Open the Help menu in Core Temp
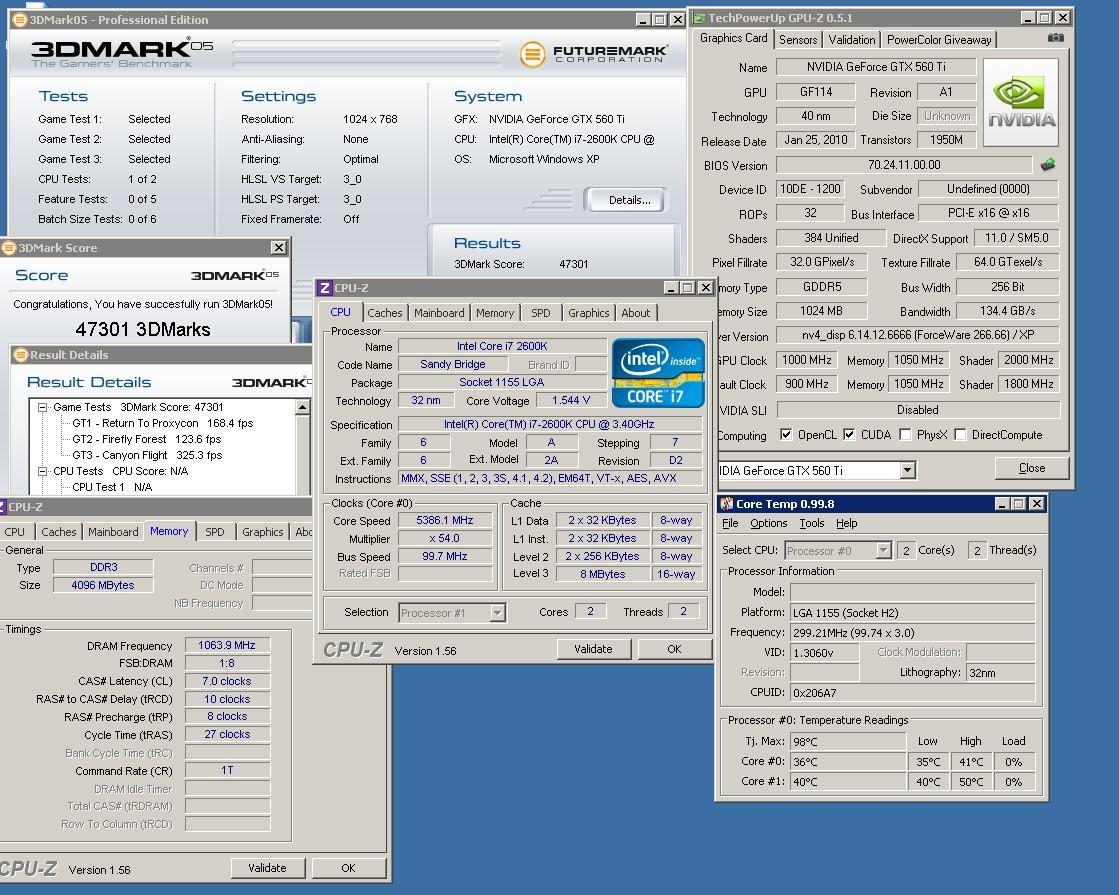The image size is (1119, 895). [846, 523]
